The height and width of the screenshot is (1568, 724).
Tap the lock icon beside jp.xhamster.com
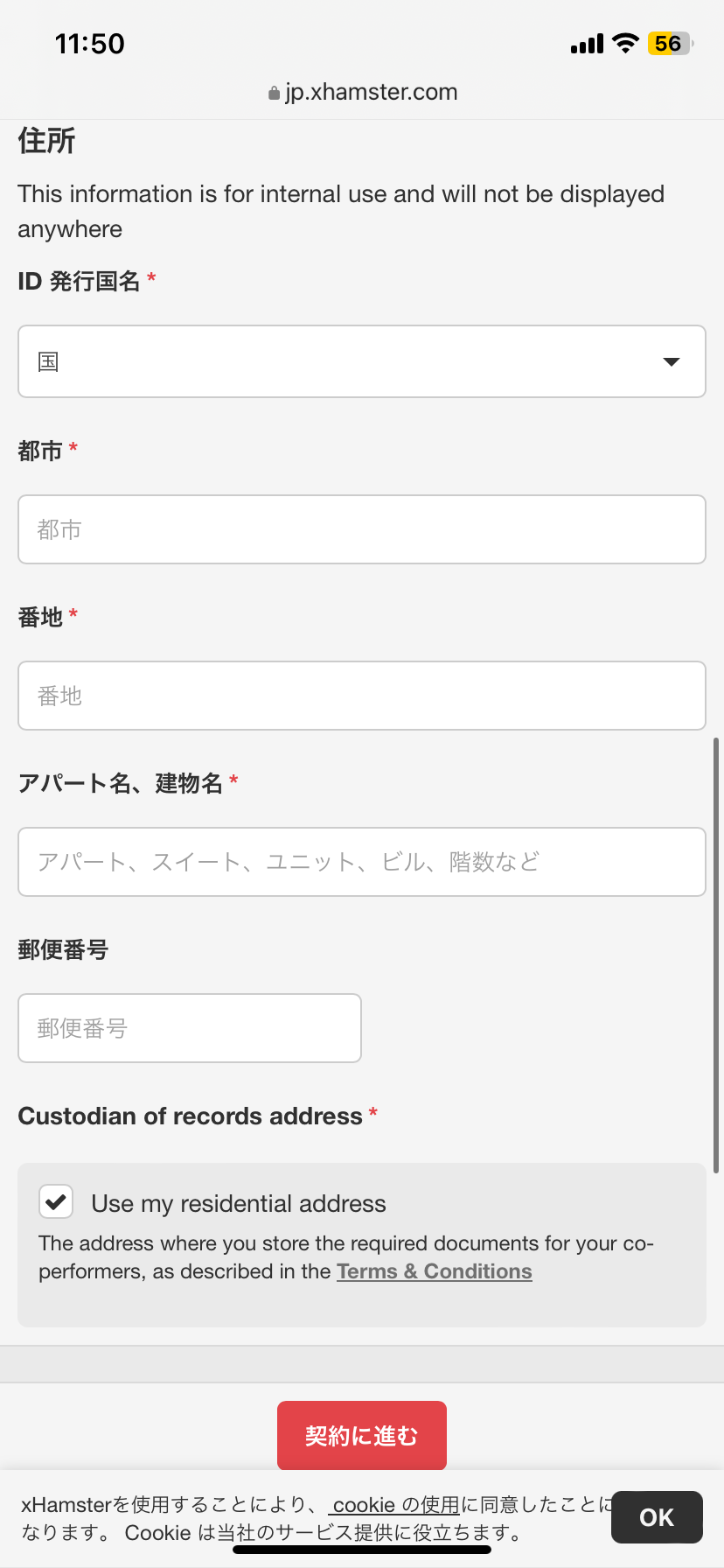pyautogui.click(x=274, y=93)
